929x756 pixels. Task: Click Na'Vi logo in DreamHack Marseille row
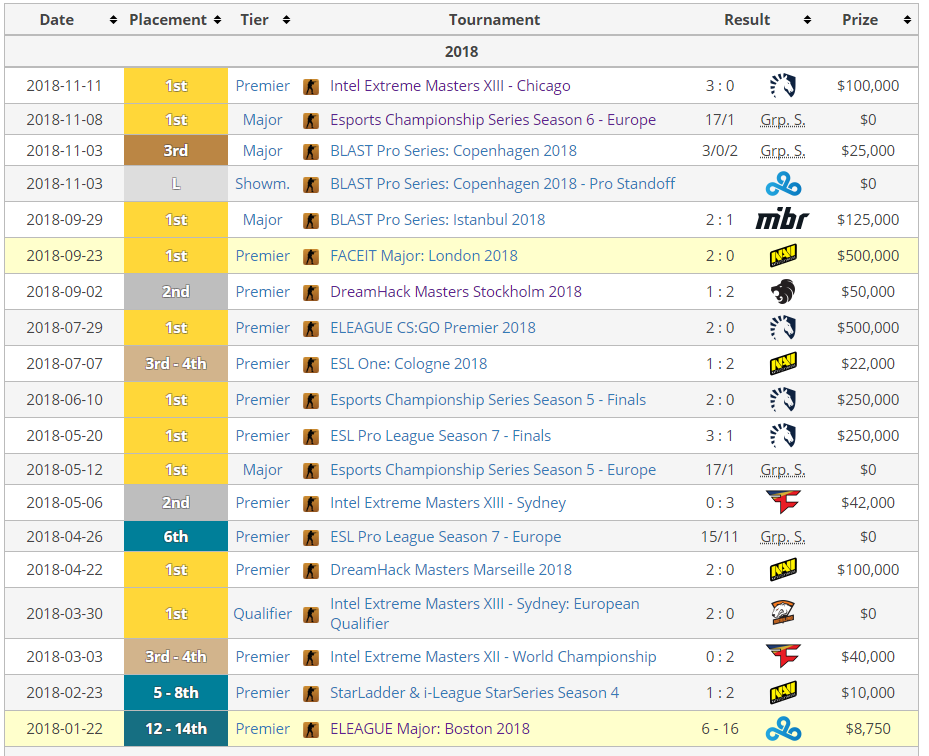(783, 570)
